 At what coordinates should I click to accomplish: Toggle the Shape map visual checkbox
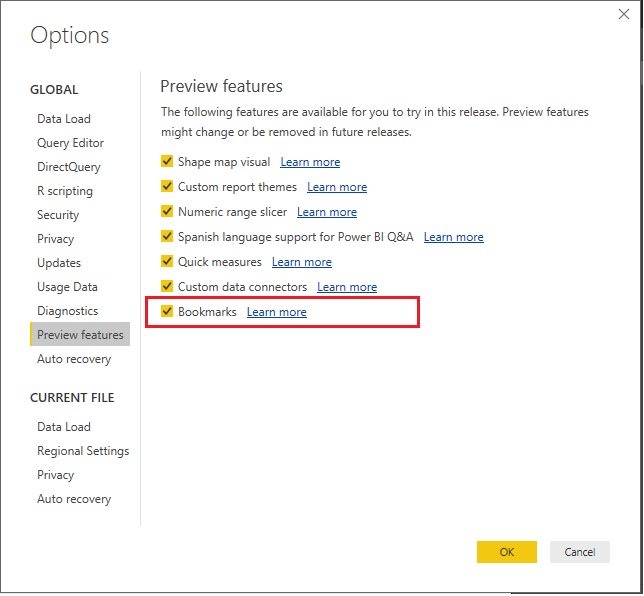click(x=167, y=162)
